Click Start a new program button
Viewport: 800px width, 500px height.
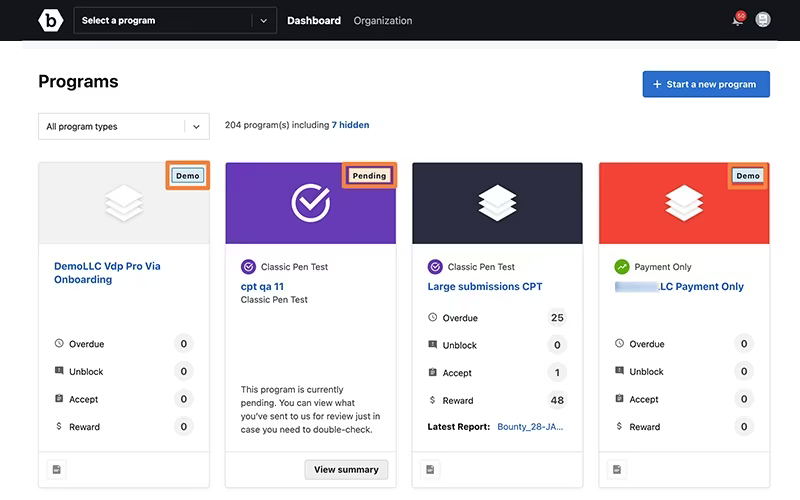point(706,84)
